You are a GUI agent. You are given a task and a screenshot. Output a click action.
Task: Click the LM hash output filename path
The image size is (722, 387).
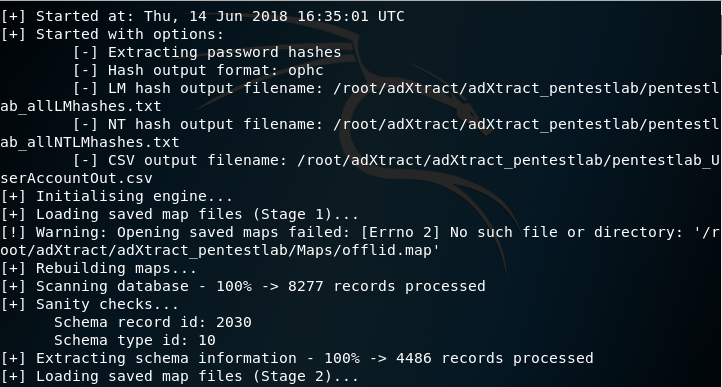coord(526,88)
